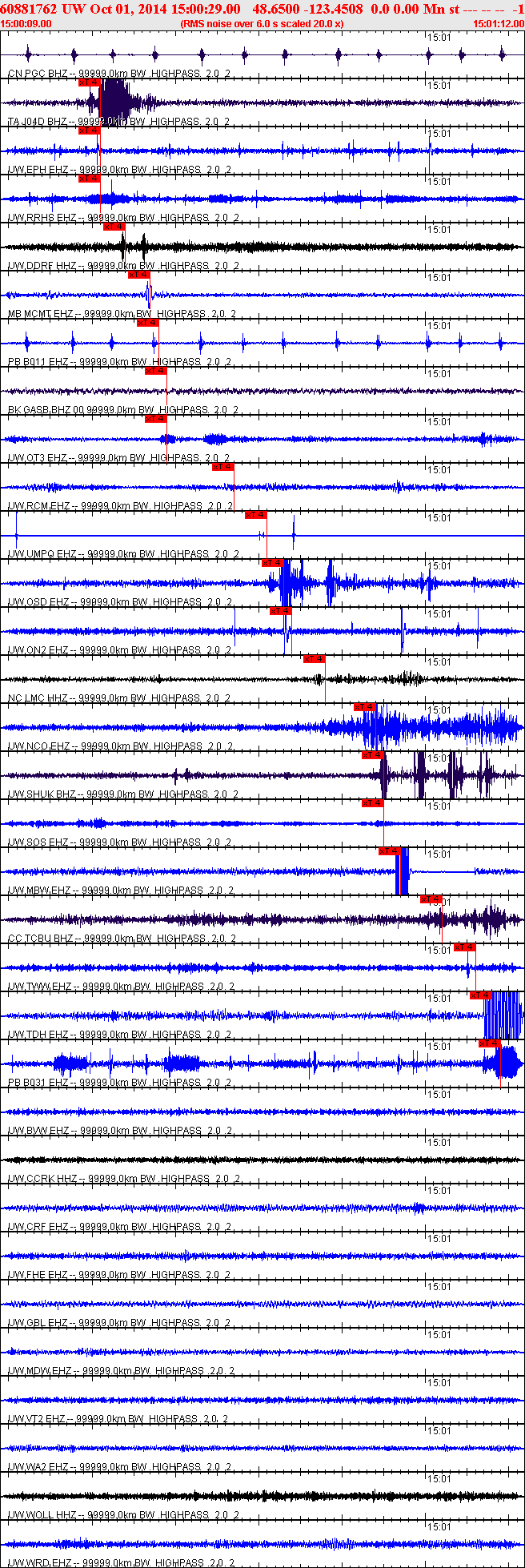Select the red pick flag on UW.EPH trace
Viewport: 525px width, 1568px height.
pos(89,130)
